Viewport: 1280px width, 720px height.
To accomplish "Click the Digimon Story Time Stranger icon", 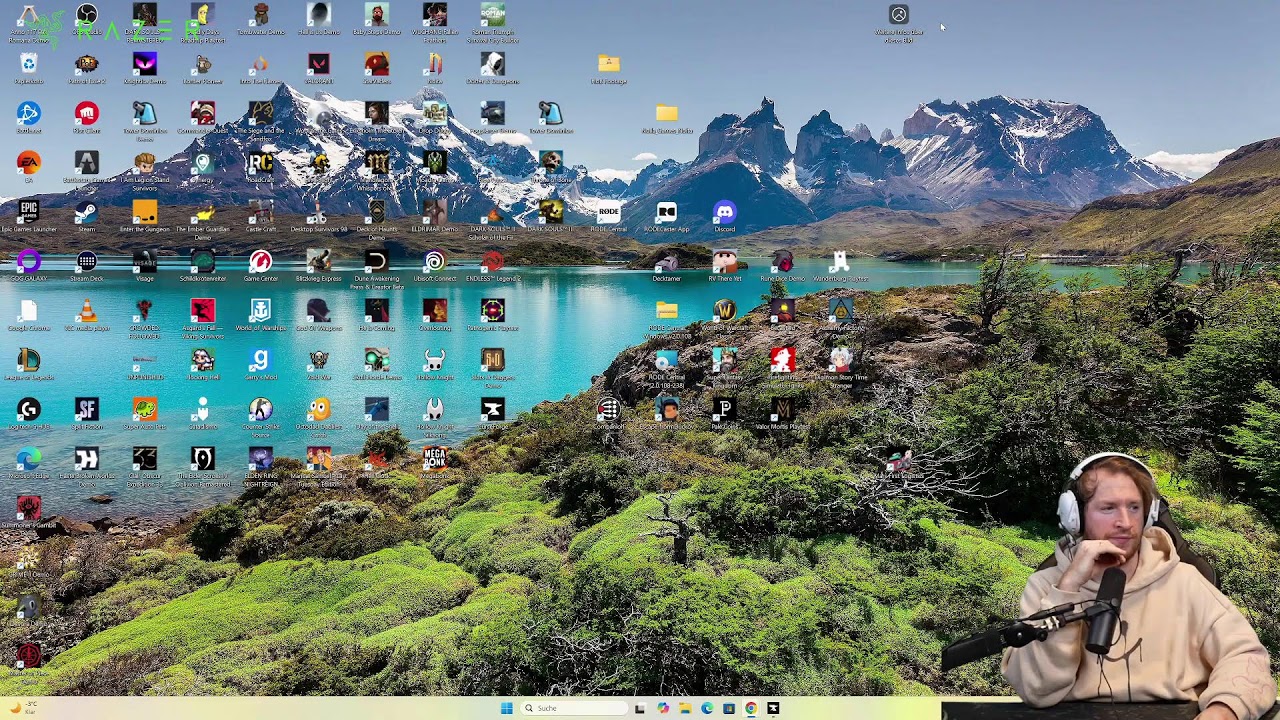I will [841, 359].
